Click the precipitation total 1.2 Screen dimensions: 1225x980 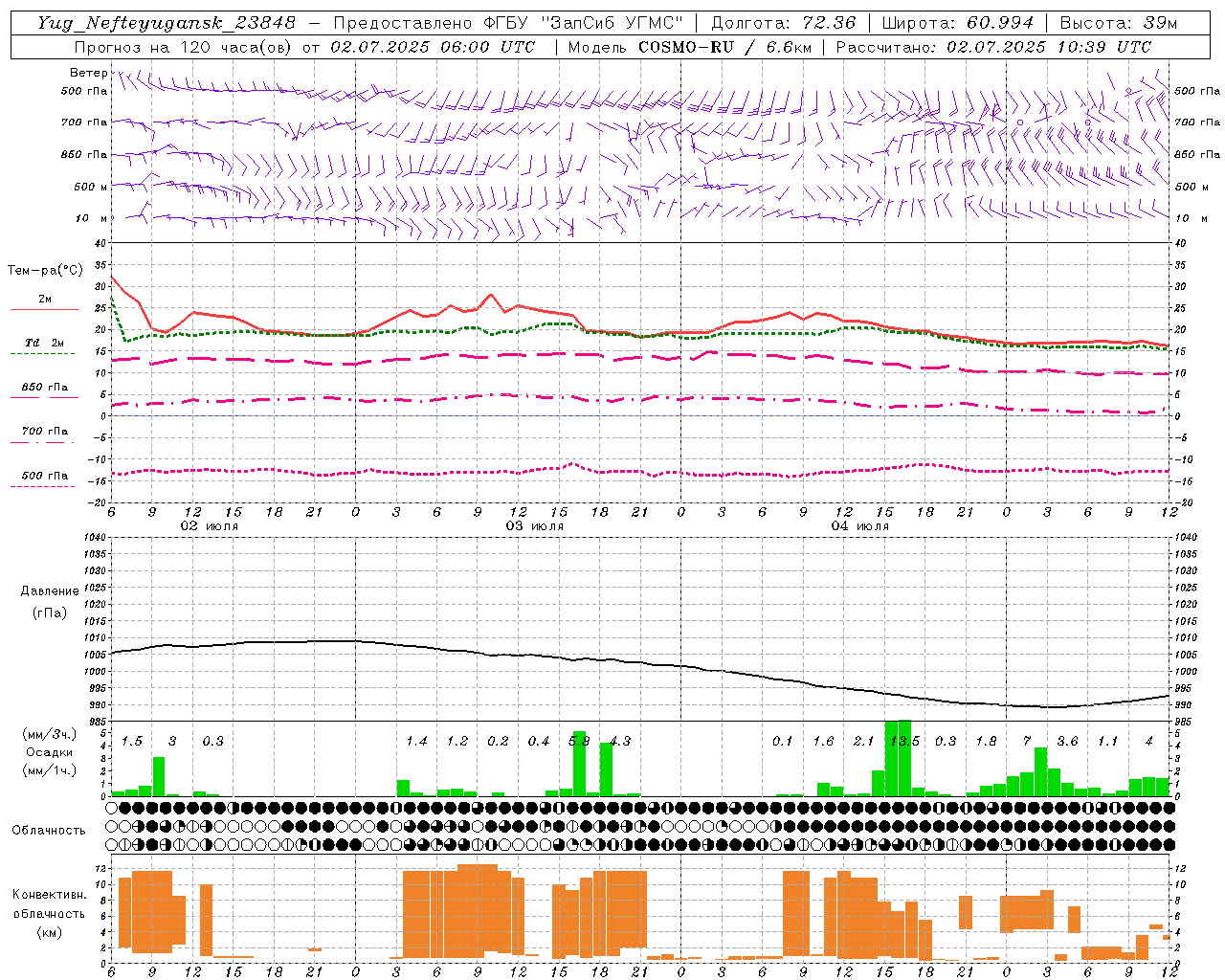457,741
